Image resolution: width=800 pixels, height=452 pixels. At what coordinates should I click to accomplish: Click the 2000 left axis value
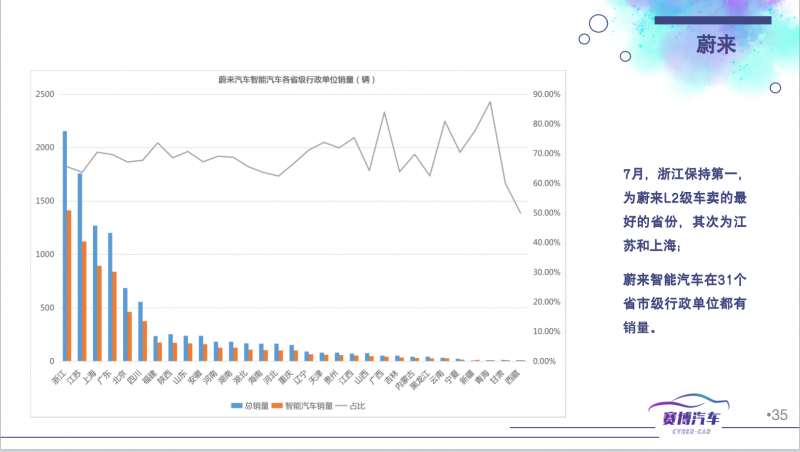coord(45,147)
